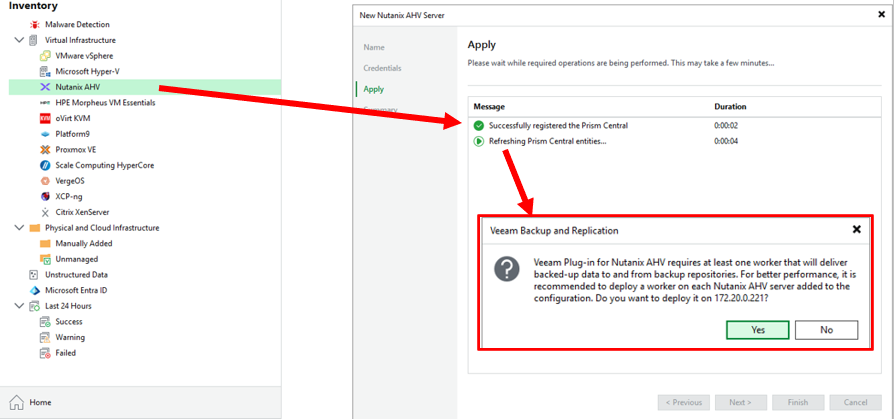The height and width of the screenshot is (419, 894).
Task: Open the Name wizard step
Action: point(374,47)
